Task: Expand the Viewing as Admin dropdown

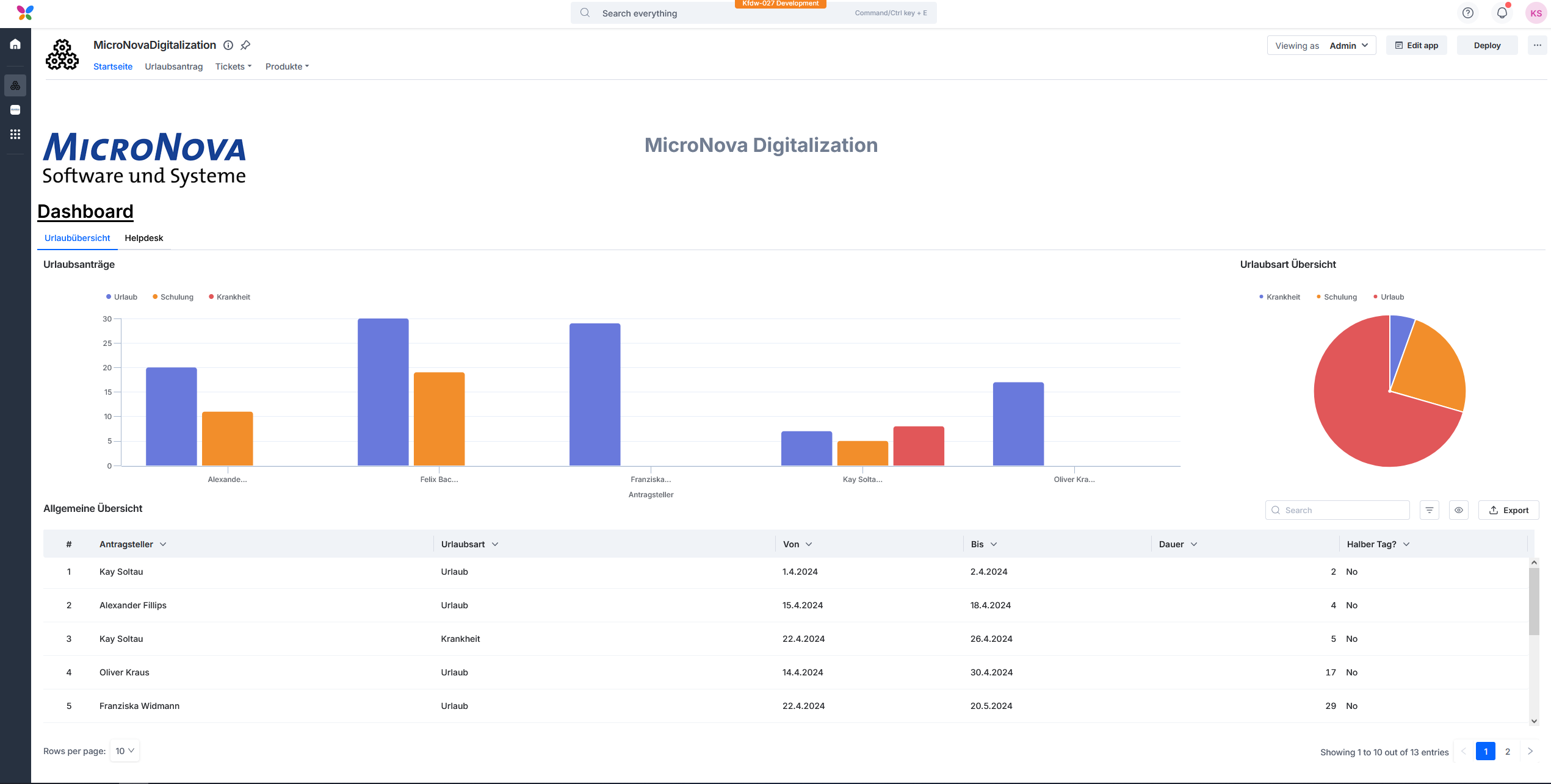Action: pyautogui.click(x=1321, y=46)
